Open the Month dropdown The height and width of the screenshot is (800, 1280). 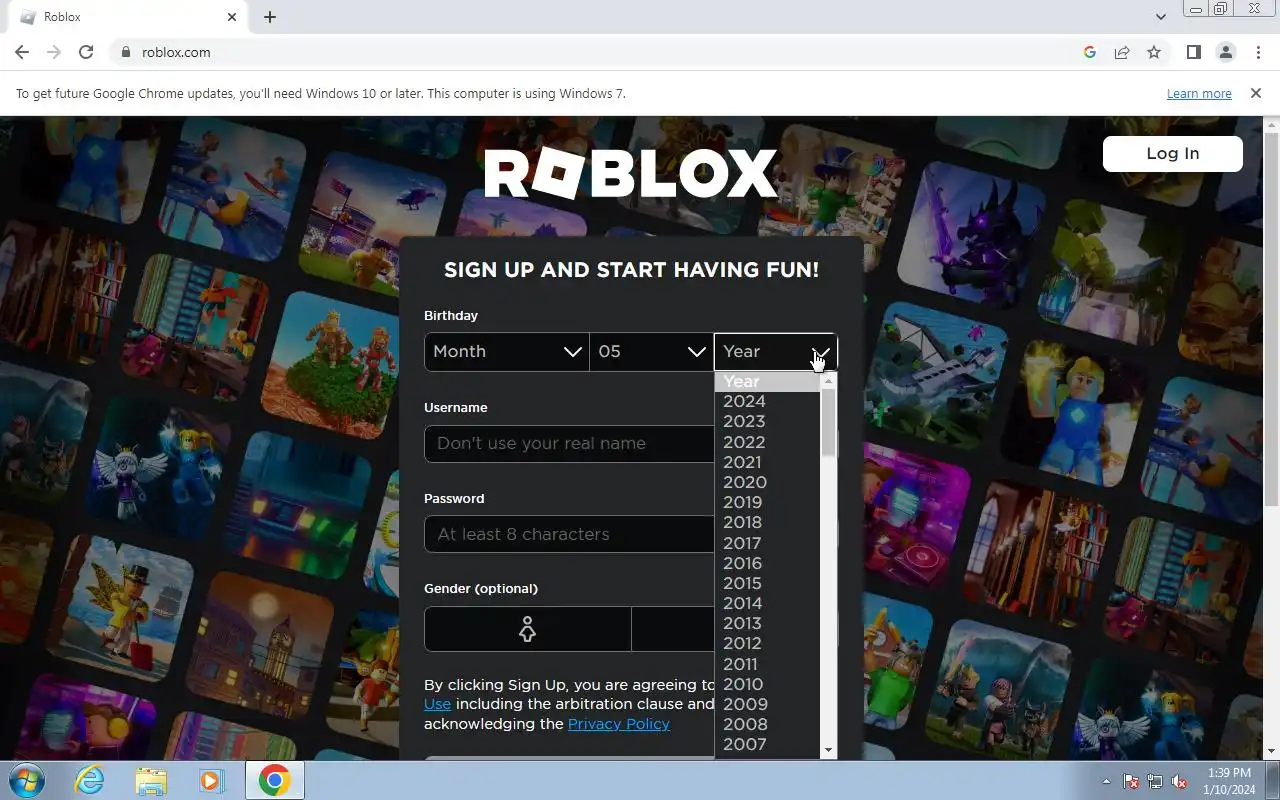click(507, 352)
